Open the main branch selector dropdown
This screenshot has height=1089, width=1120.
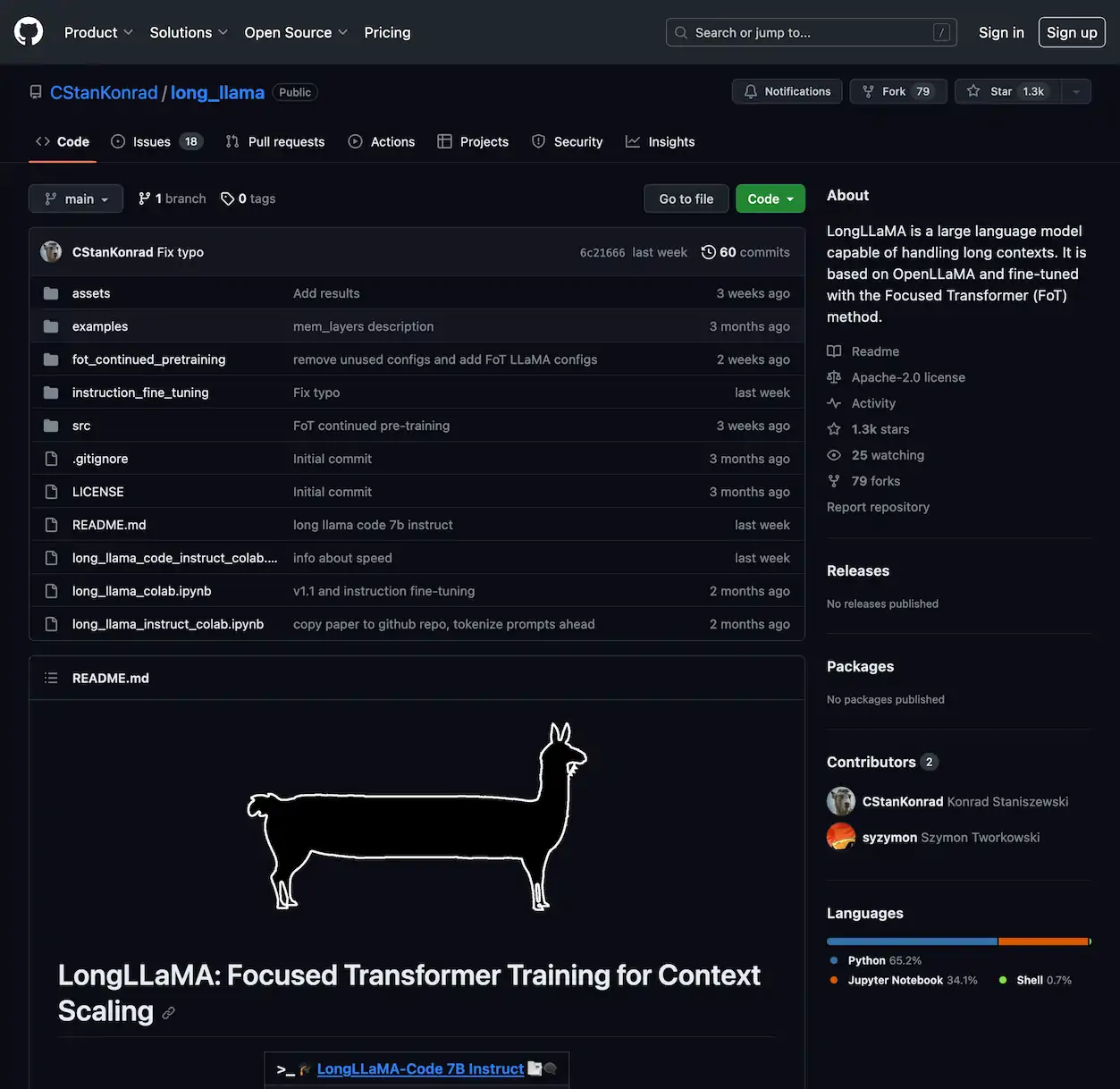[x=75, y=198]
